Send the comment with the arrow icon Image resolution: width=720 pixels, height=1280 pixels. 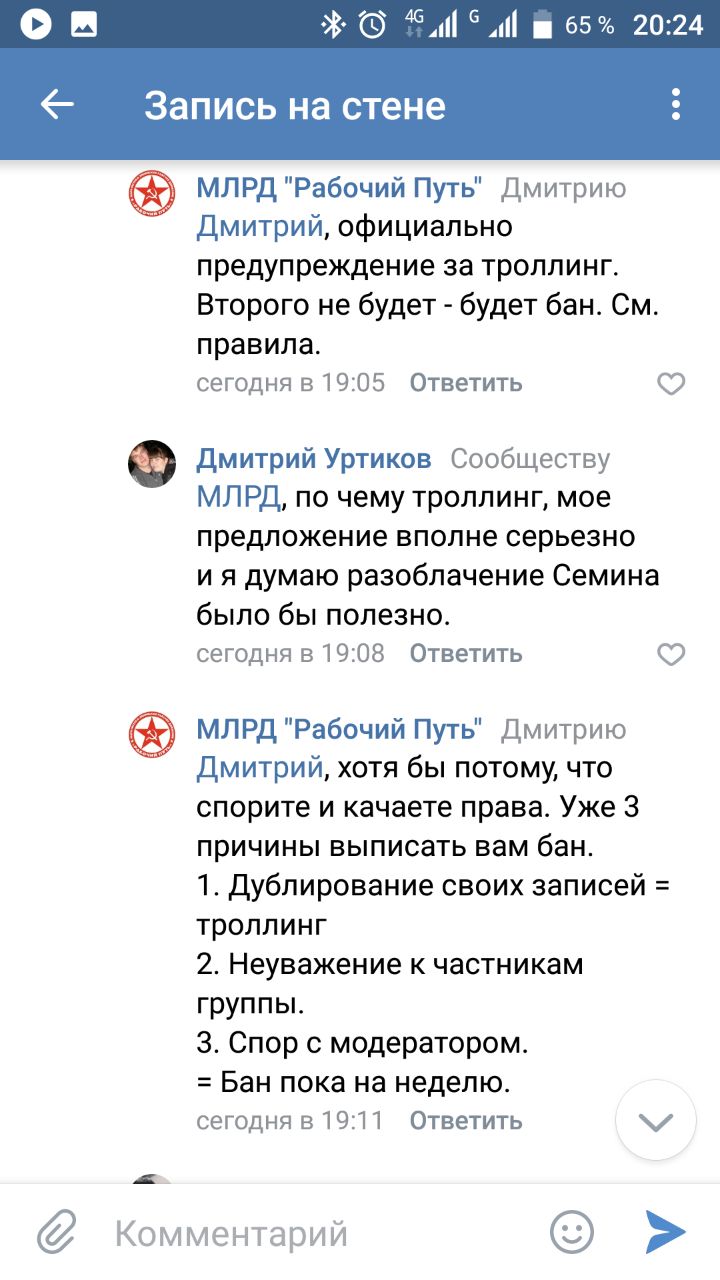665,1232
